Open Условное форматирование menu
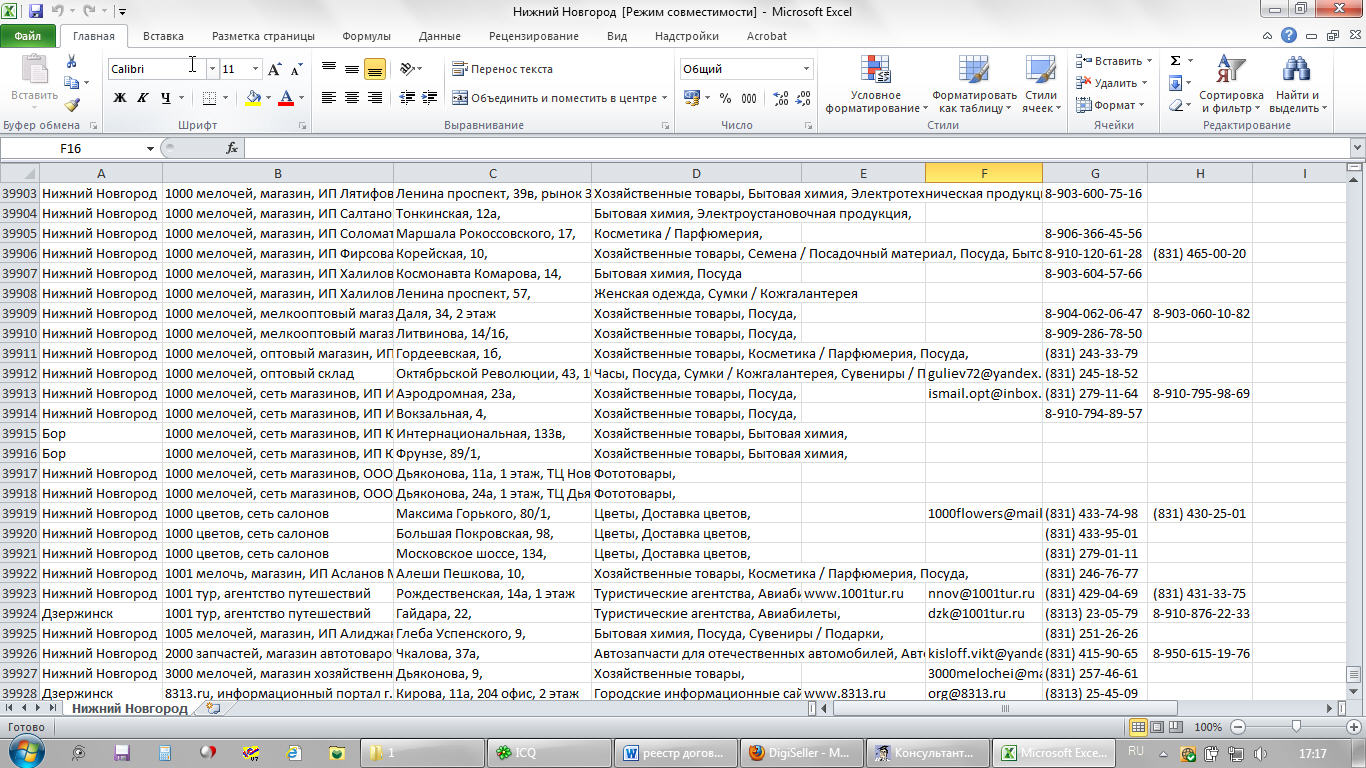This screenshot has width=1366, height=768. [876, 84]
